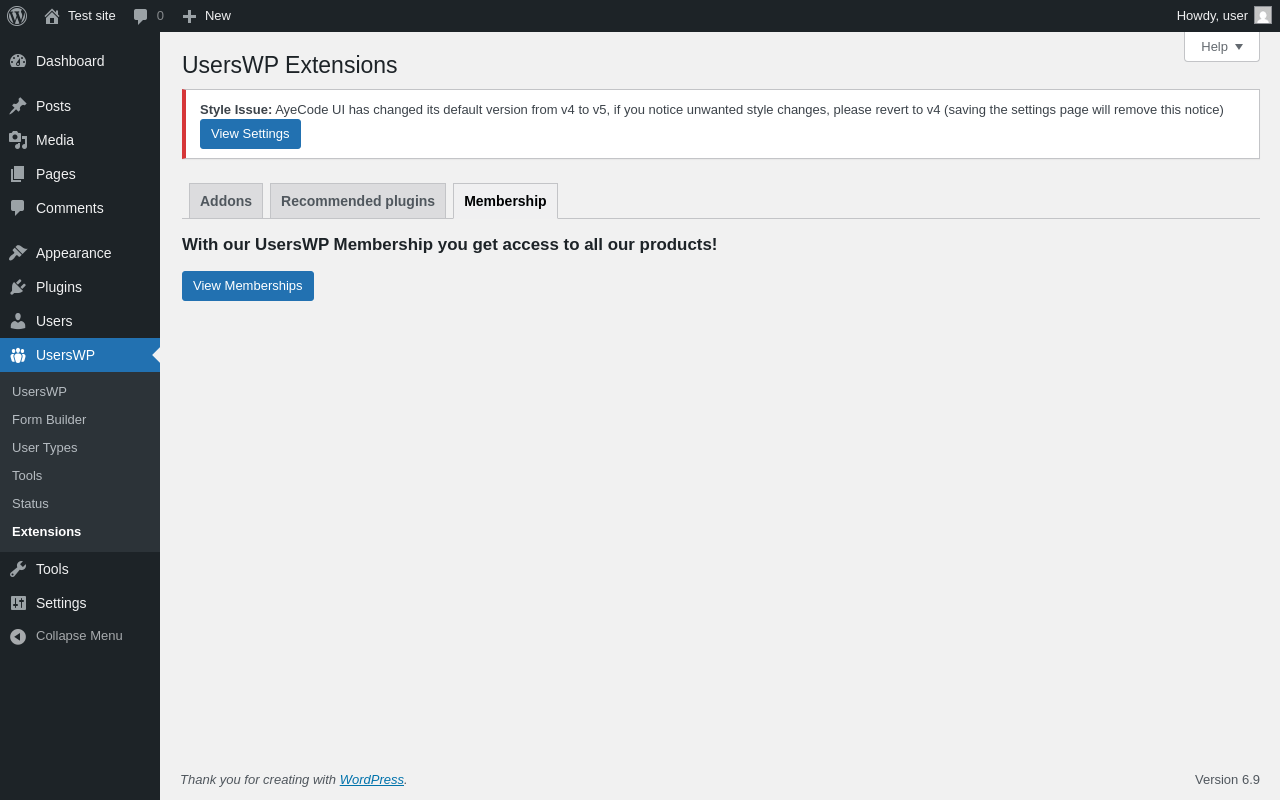1280x800 pixels.
Task: Click the View Memberships button
Action: 248,286
